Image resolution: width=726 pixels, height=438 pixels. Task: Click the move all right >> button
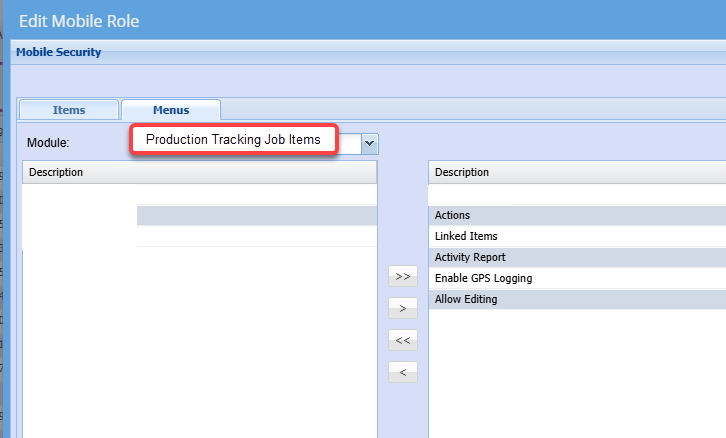[403, 276]
